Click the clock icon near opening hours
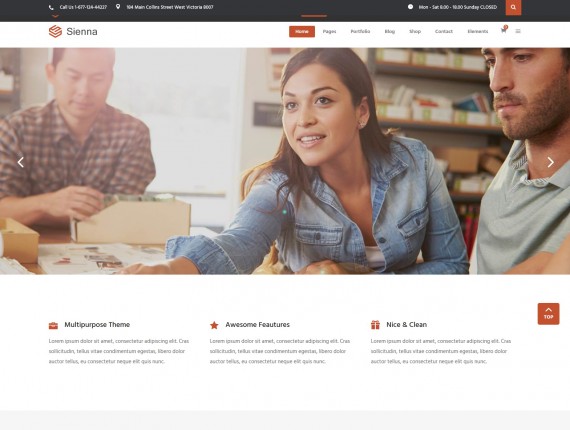The image size is (570, 430). pos(410,7)
